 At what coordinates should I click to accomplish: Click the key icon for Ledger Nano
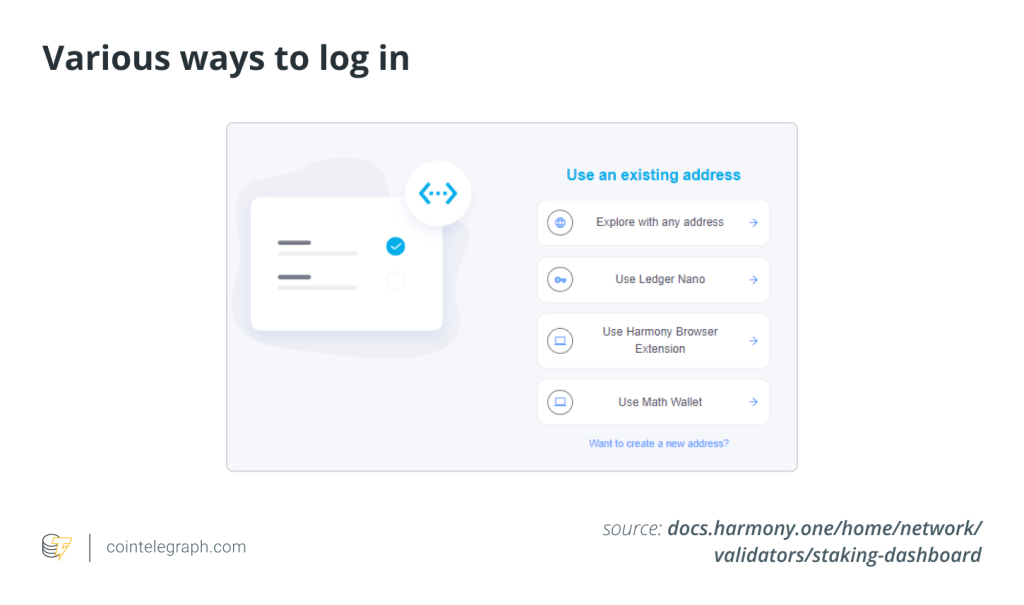pyautogui.click(x=560, y=280)
